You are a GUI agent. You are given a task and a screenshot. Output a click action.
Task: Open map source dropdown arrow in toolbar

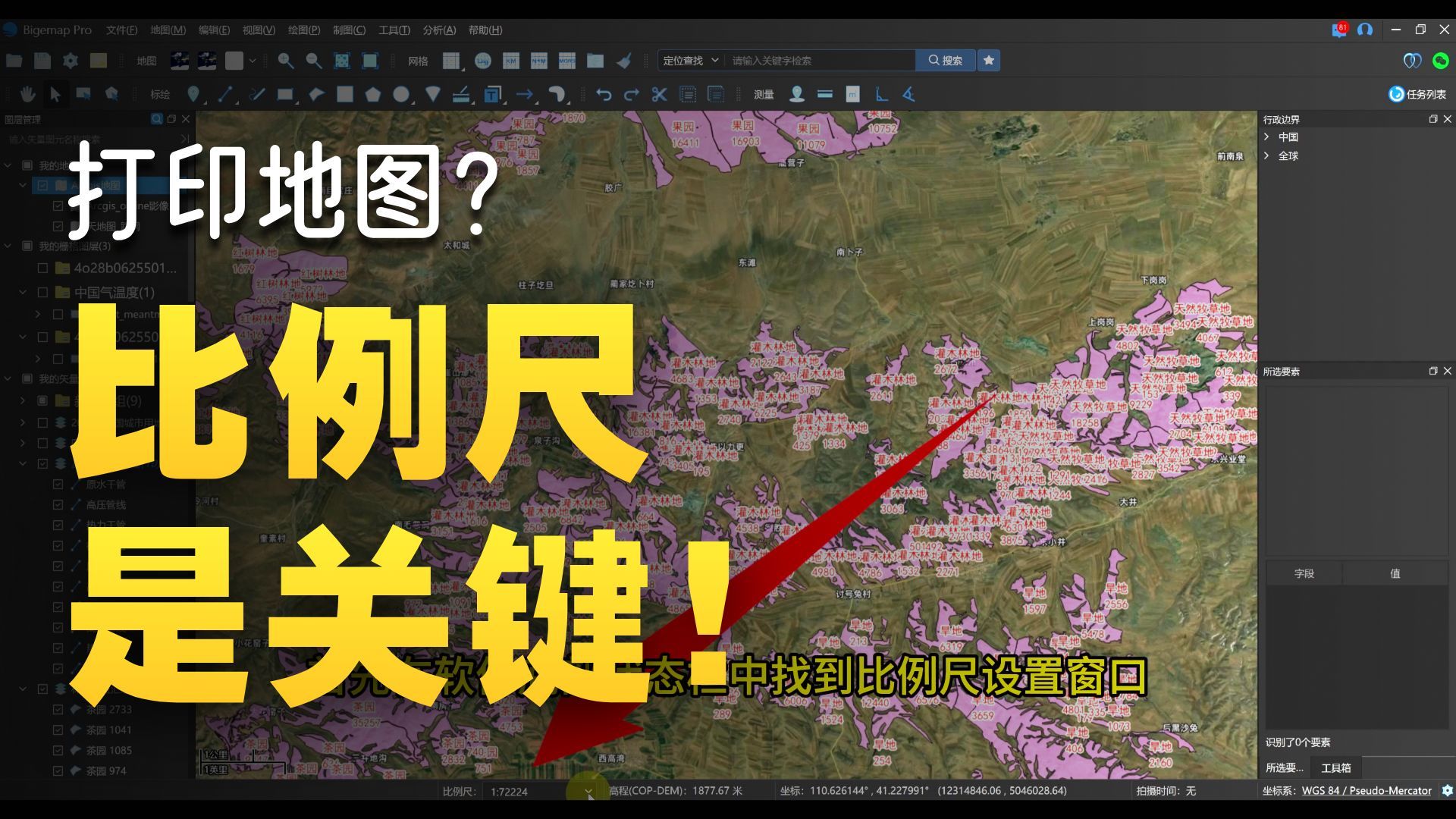(x=253, y=61)
